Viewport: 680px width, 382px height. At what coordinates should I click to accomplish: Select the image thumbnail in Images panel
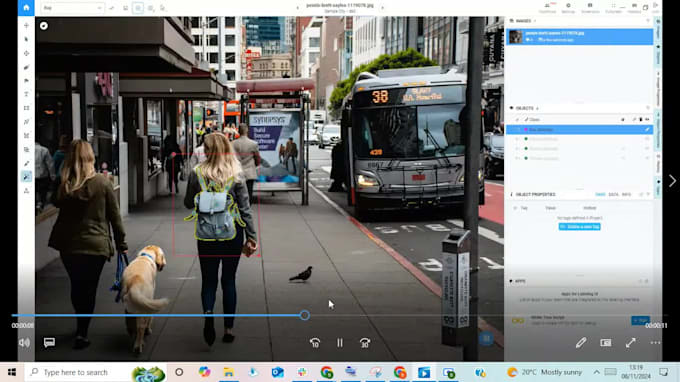516,36
